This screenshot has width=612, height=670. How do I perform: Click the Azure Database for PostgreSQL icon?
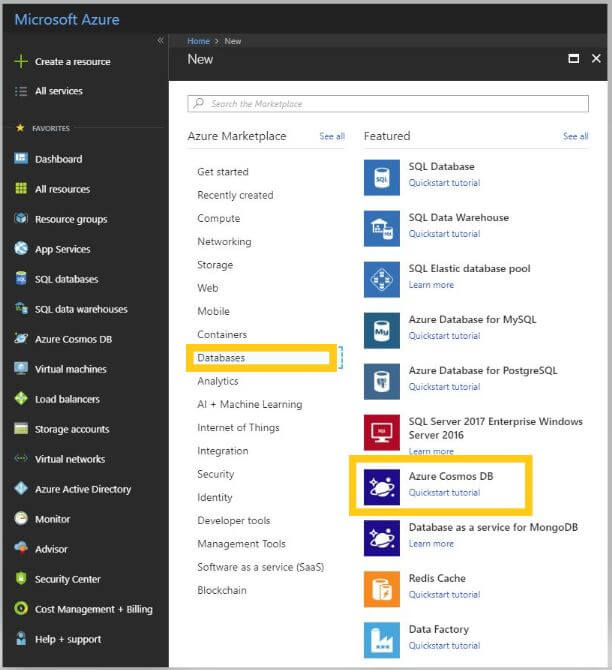tap(382, 381)
